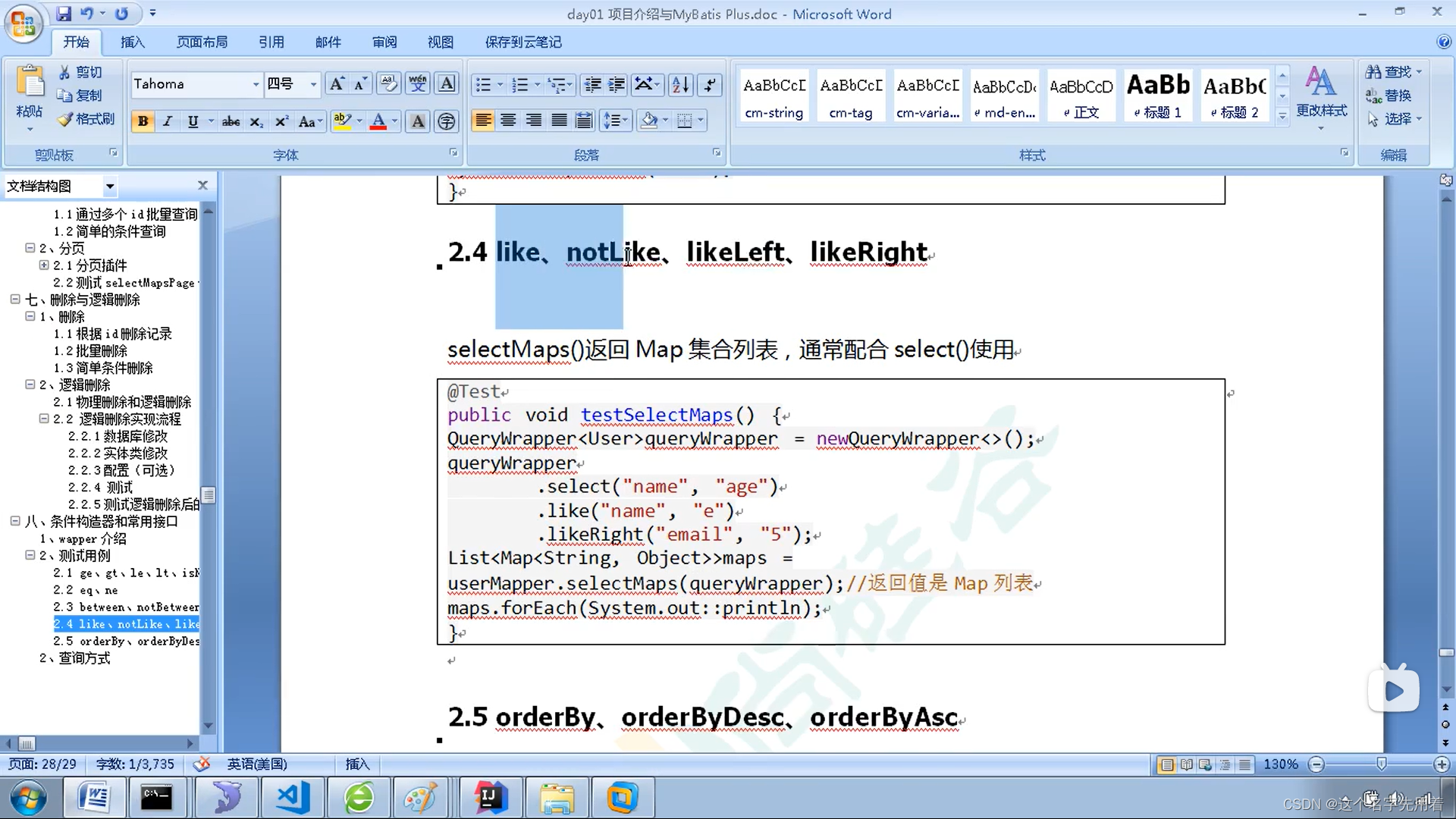
Task: Apply the 标题 2 heading style
Action: point(1235,96)
